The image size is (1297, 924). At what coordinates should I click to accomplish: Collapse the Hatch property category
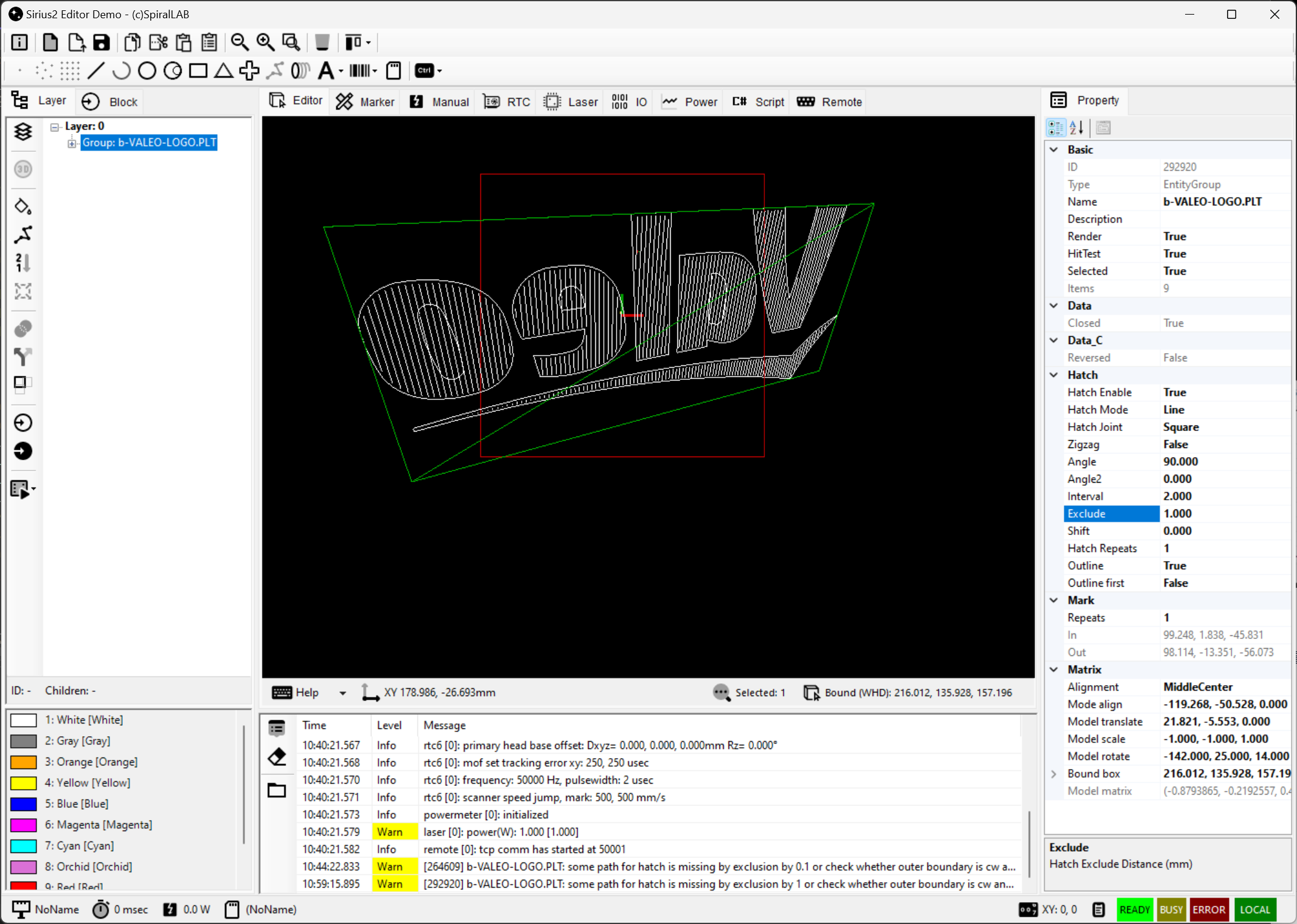click(x=1054, y=375)
